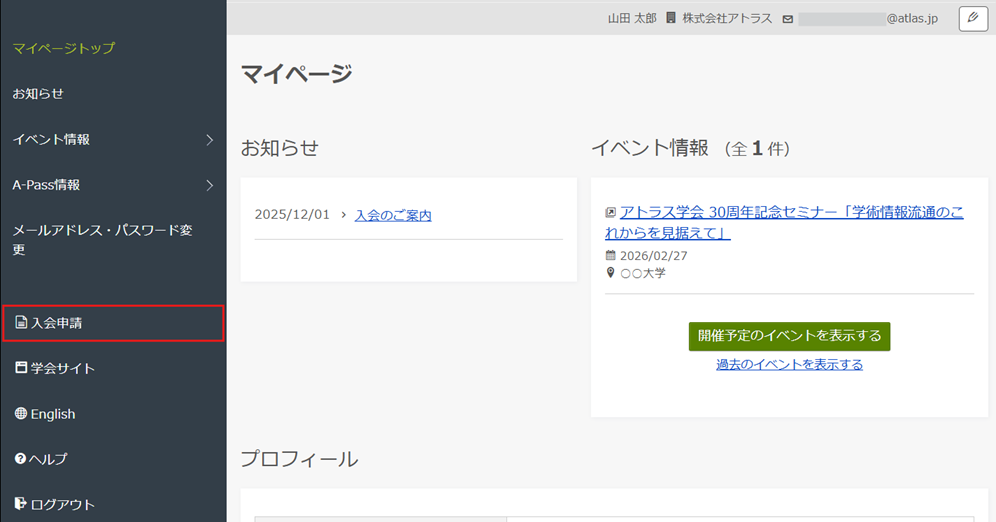The image size is (996, 522).
Task: Click the envelope icon beside email address
Action: [x=788, y=19]
